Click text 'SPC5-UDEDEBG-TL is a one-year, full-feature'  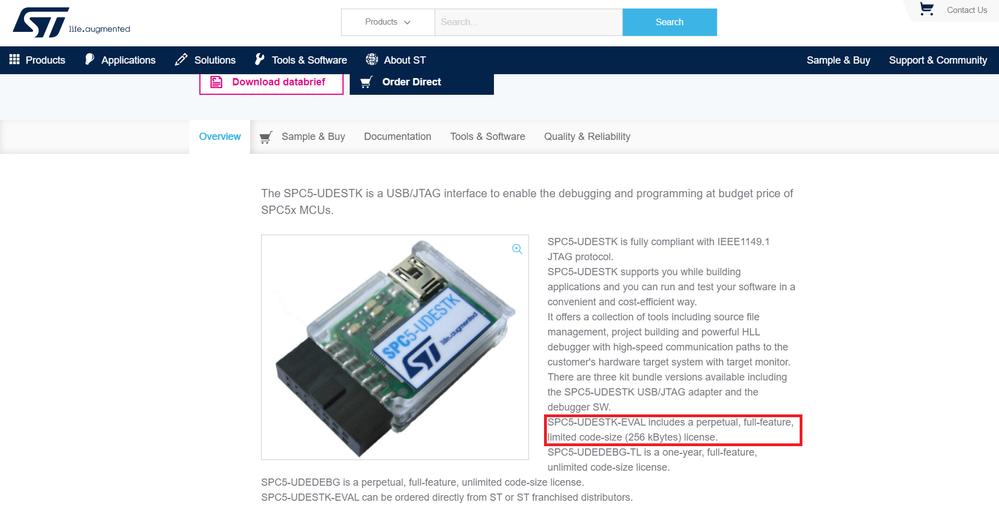click(x=652, y=452)
